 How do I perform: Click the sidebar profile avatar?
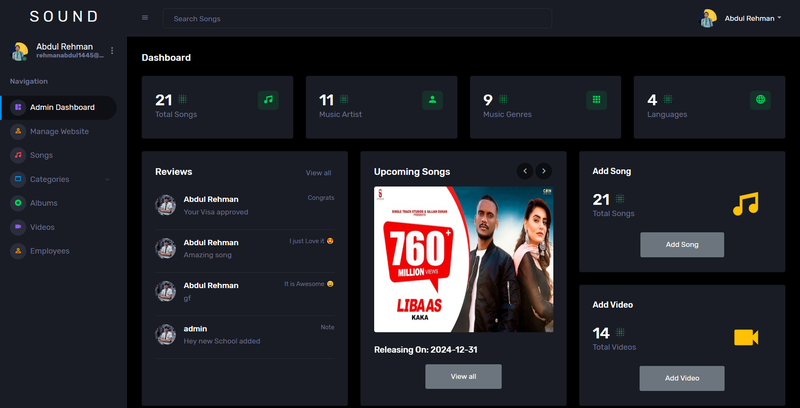point(19,51)
